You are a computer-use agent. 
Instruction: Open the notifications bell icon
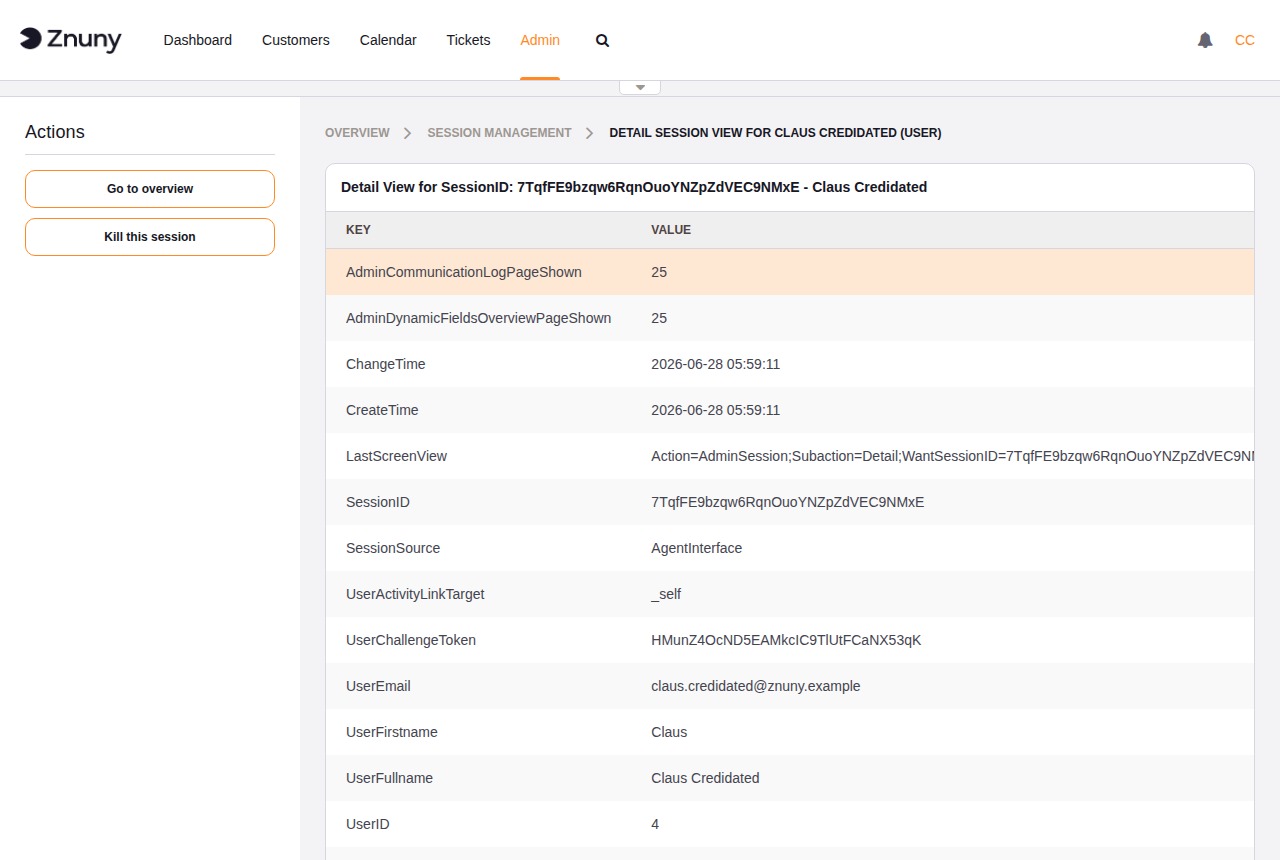pyautogui.click(x=1205, y=40)
